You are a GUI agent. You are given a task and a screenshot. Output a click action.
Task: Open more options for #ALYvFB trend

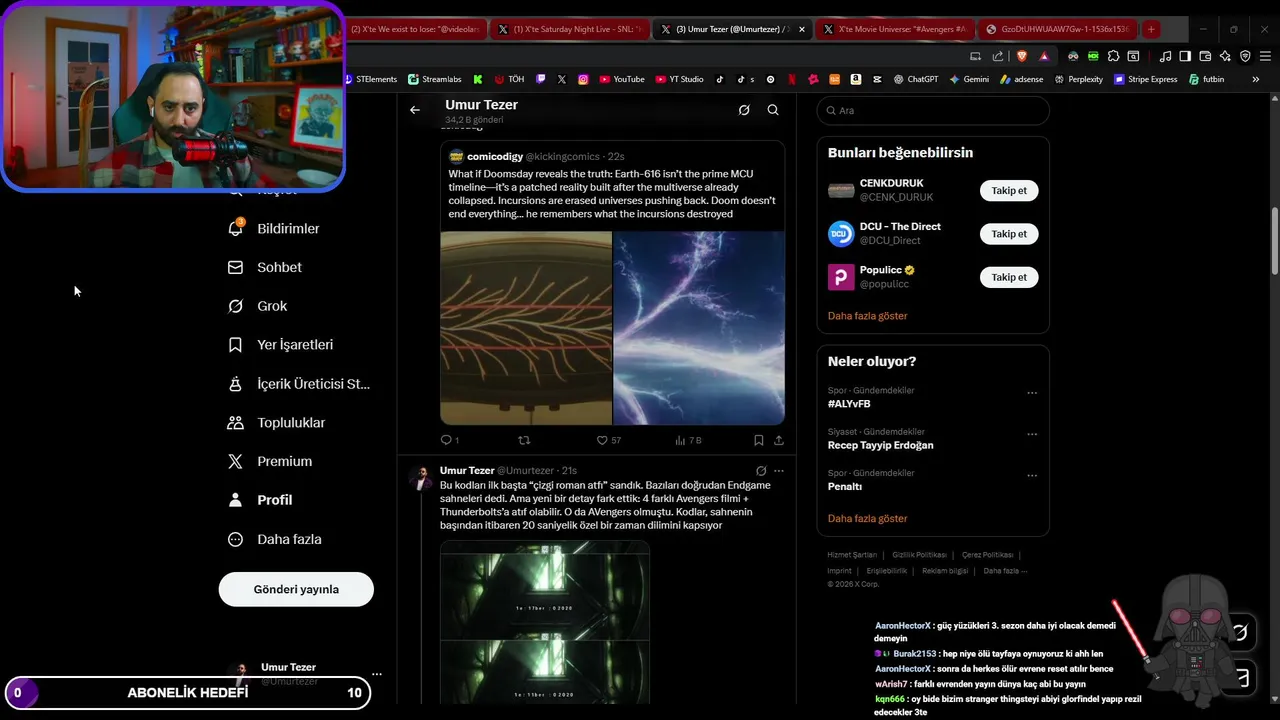[x=1032, y=393]
